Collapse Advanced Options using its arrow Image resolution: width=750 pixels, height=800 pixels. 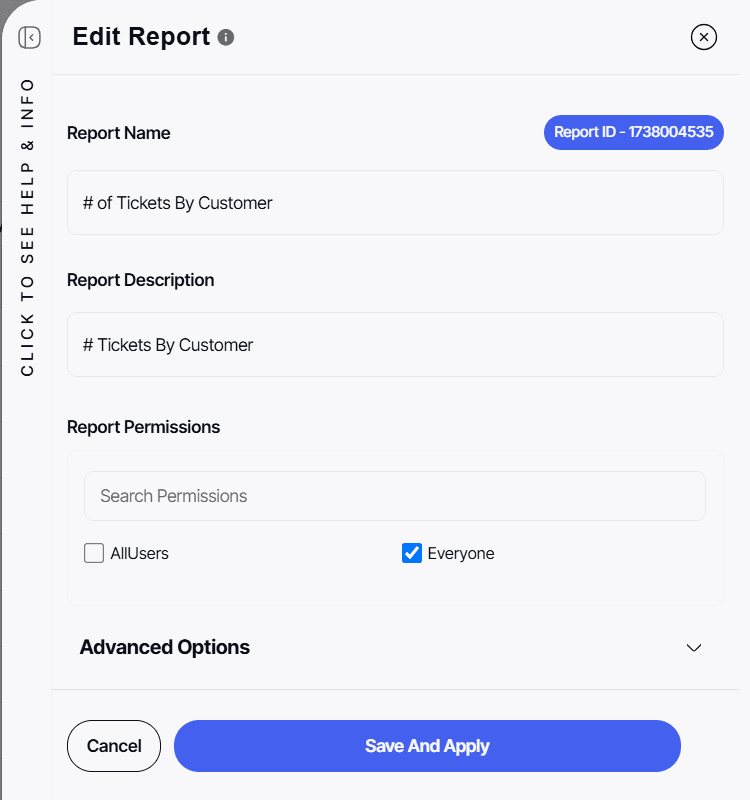coord(694,648)
